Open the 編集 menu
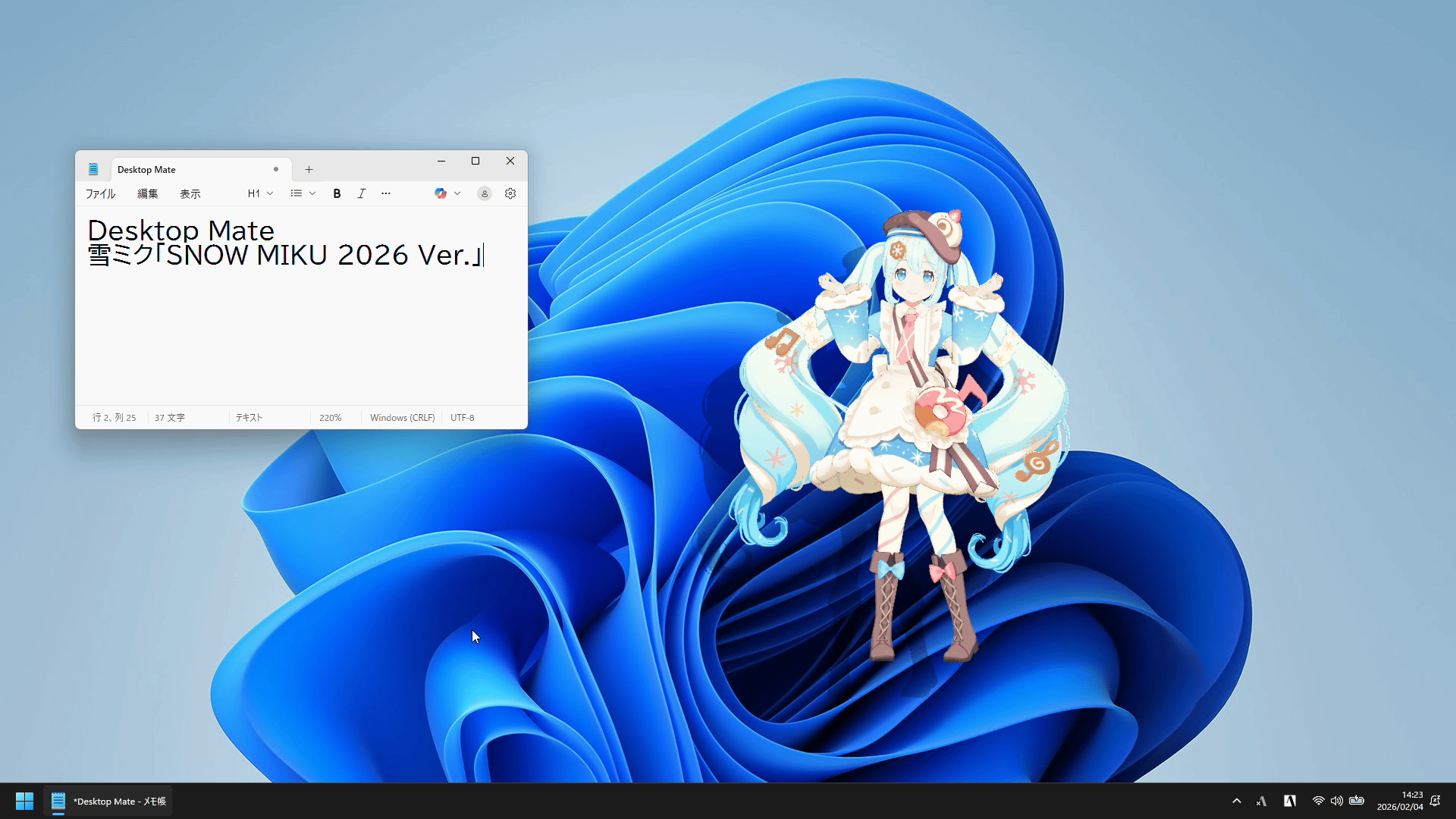This screenshot has height=819, width=1456. [x=147, y=193]
